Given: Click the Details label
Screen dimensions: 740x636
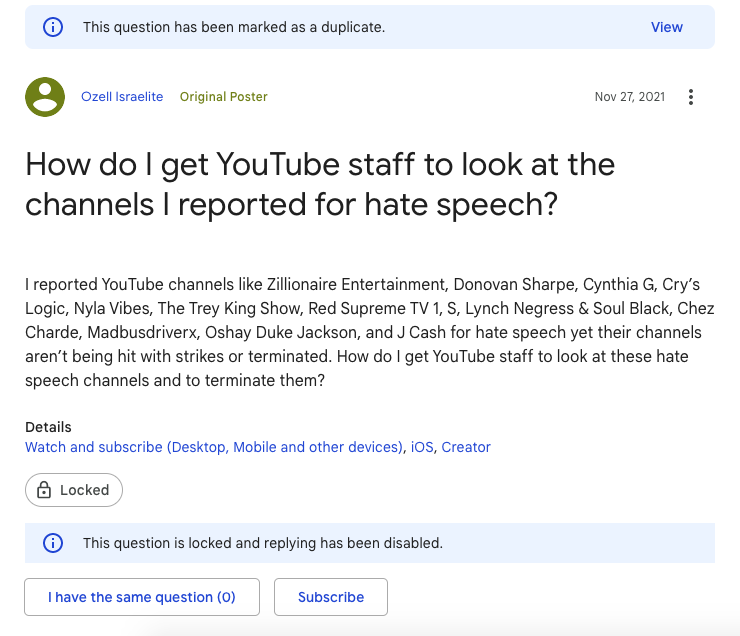Looking at the screenshot, I should (48, 427).
